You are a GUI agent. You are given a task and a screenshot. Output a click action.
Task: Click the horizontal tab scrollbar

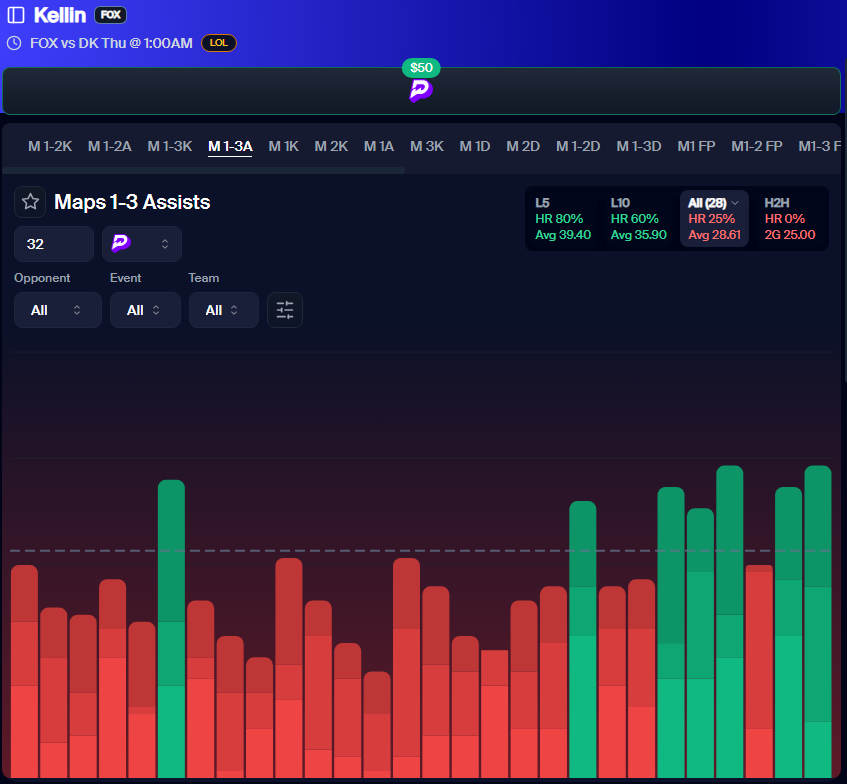point(204,171)
